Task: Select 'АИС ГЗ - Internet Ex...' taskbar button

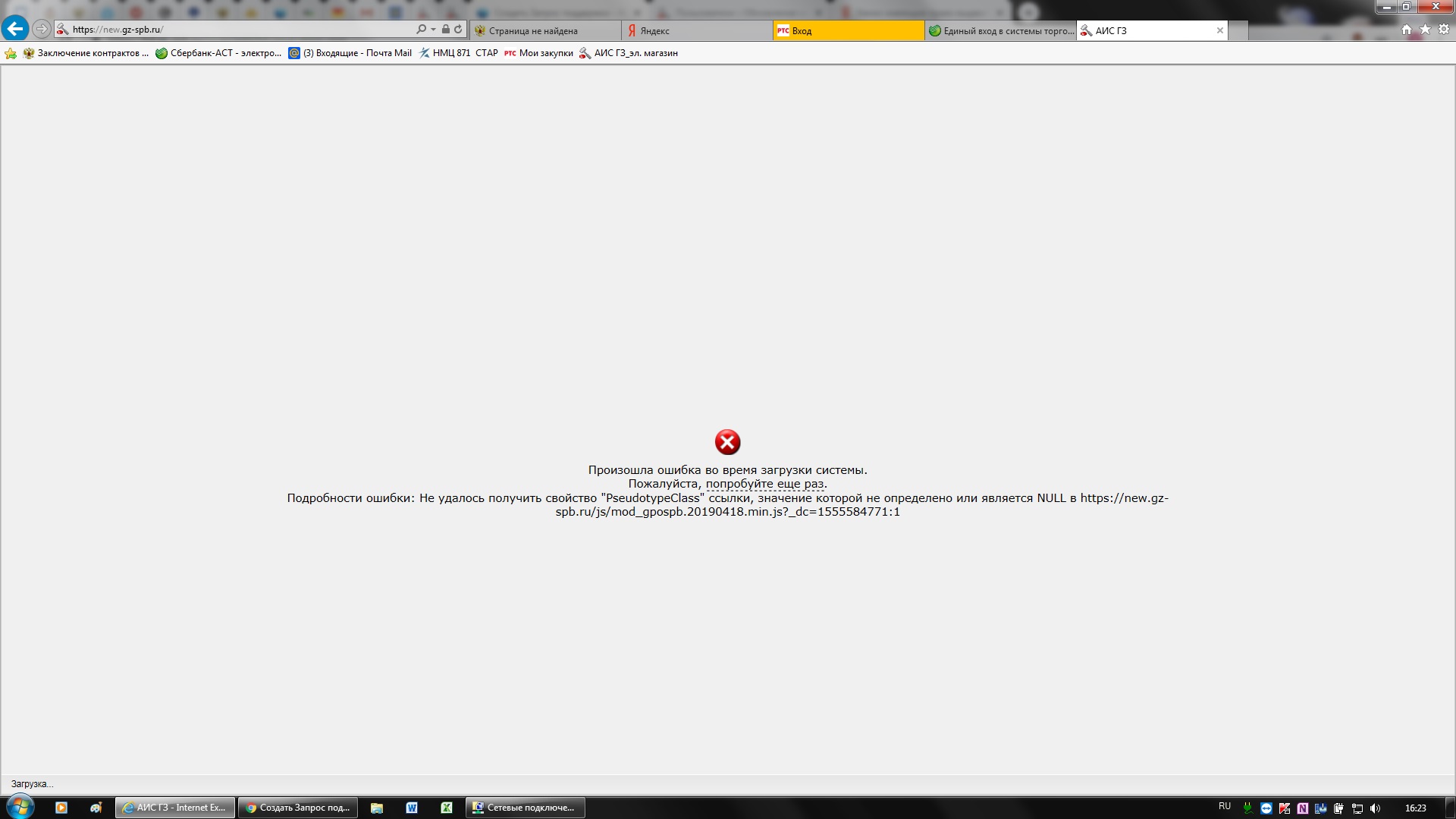Action: [x=175, y=808]
